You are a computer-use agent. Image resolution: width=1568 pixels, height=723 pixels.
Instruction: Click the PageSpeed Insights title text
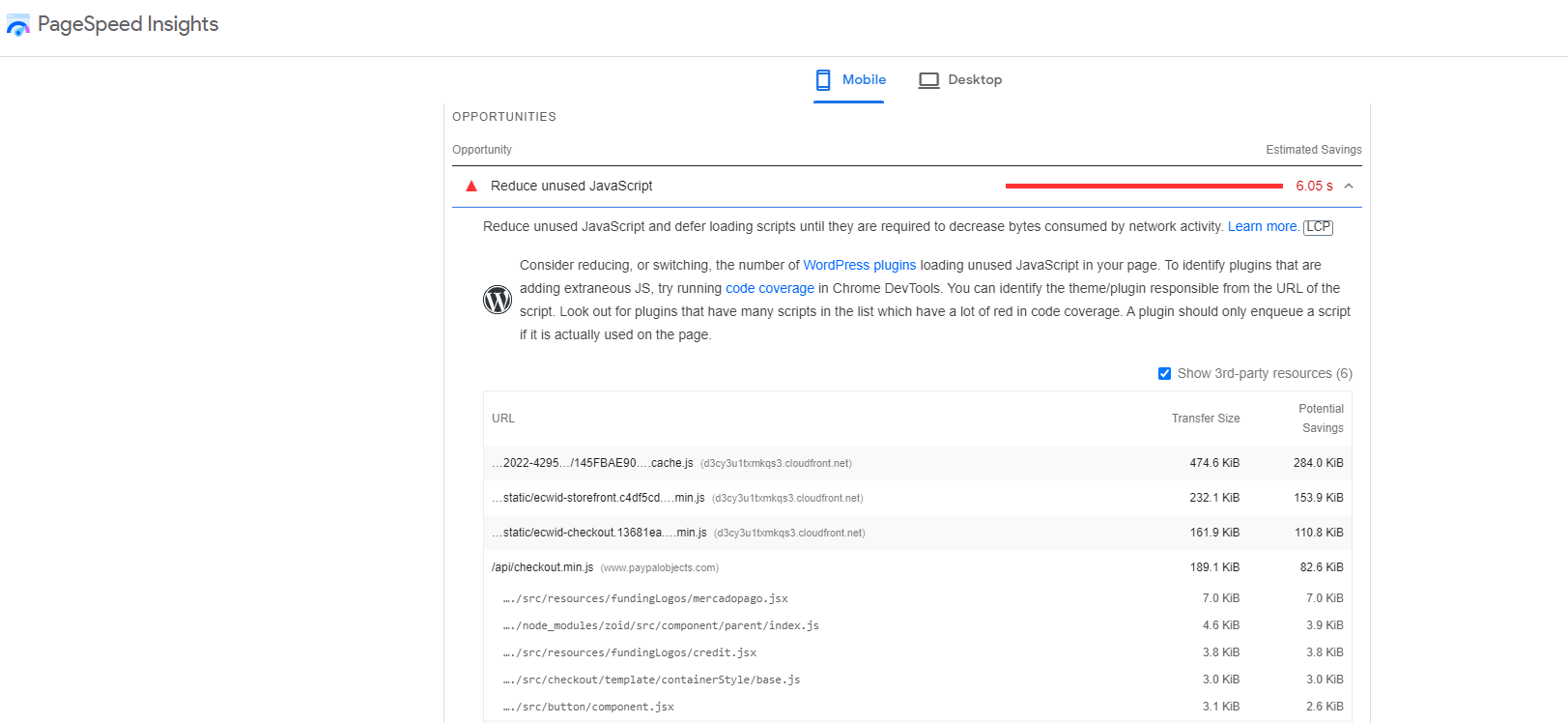[x=128, y=24]
